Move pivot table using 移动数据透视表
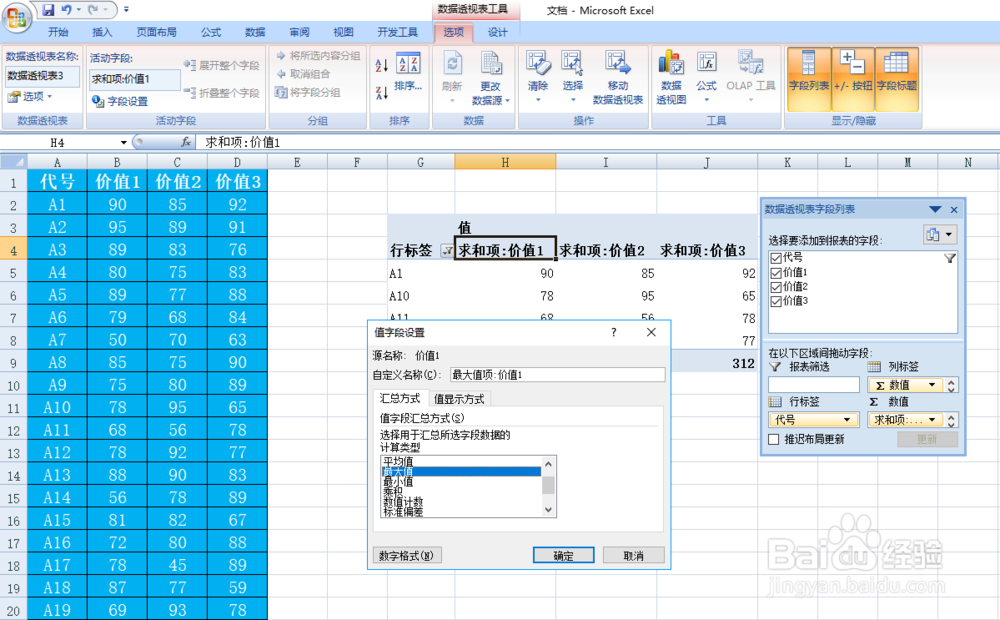 point(617,78)
